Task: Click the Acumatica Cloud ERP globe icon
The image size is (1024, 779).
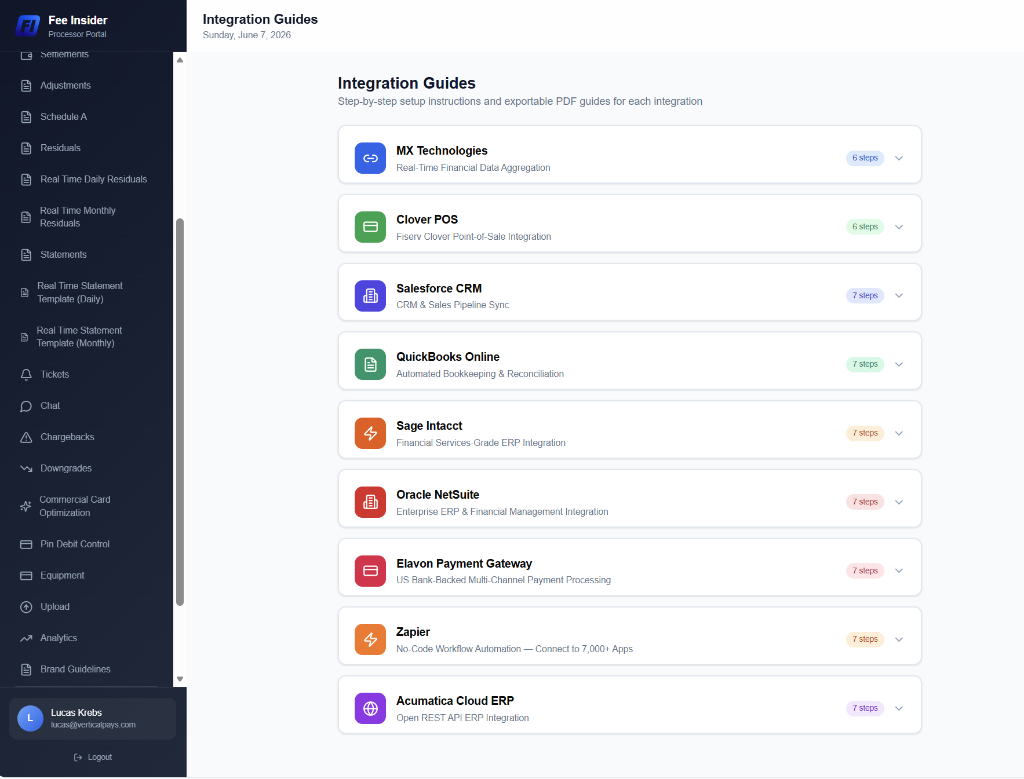Action: 370,708
